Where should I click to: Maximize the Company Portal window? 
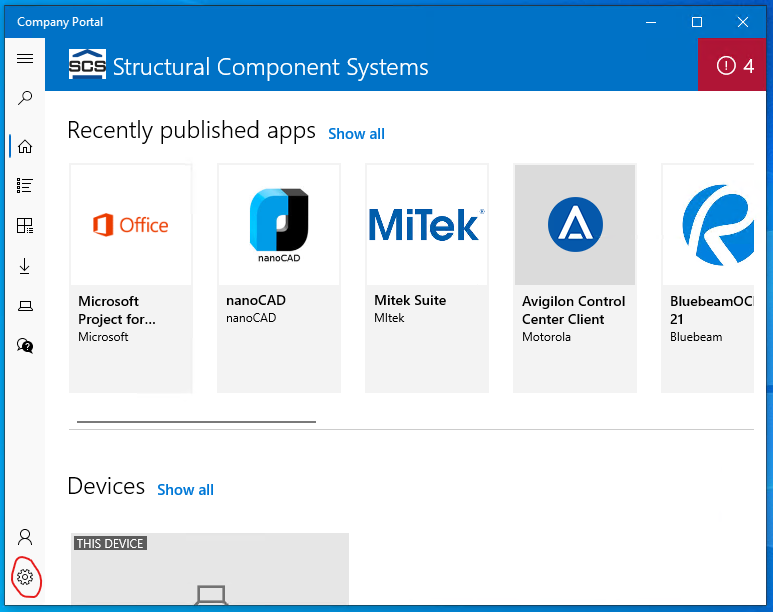(697, 22)
